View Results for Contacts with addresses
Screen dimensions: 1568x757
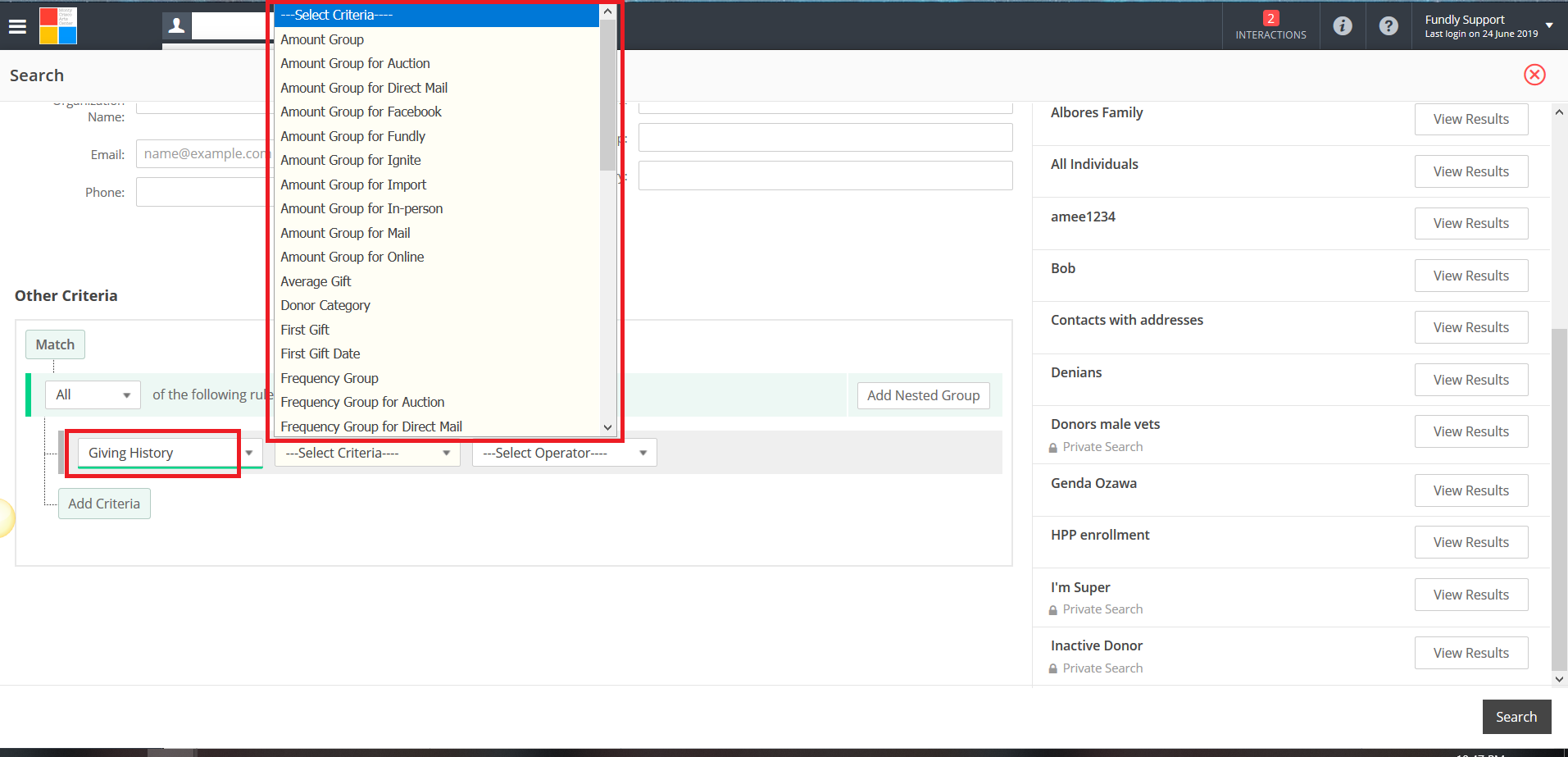click(1470, 327)
